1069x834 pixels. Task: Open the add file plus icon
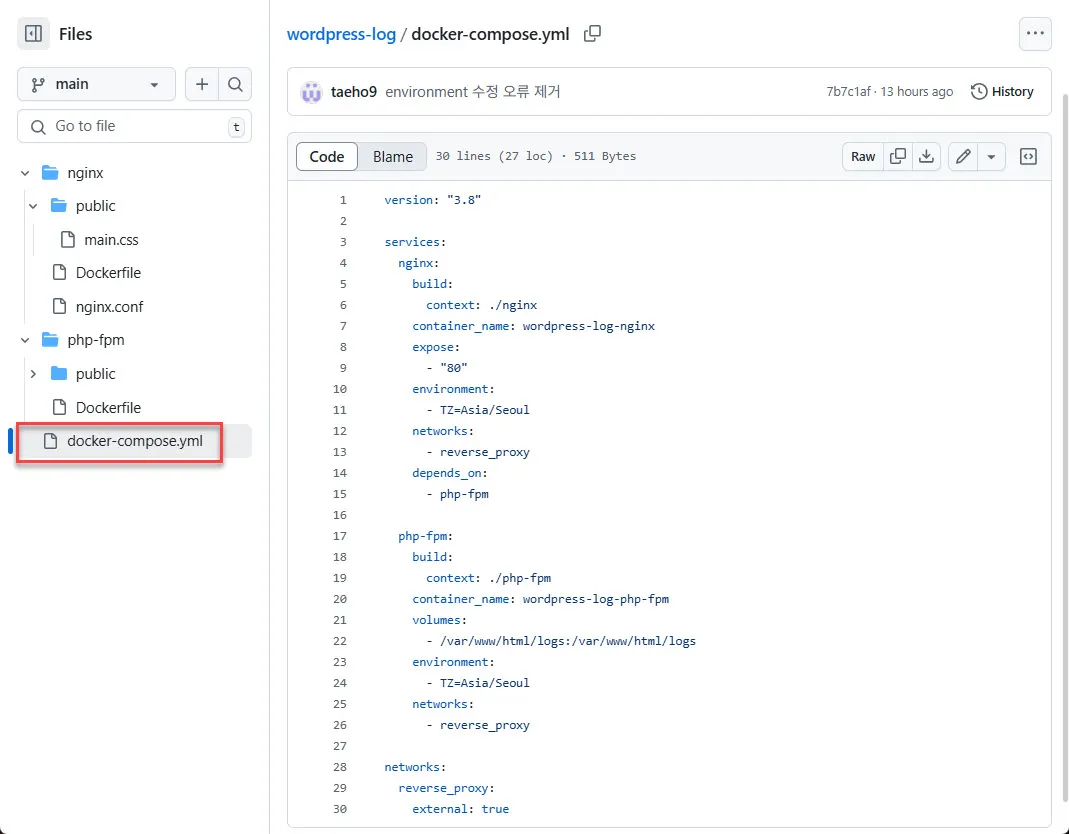click(203, 84)
